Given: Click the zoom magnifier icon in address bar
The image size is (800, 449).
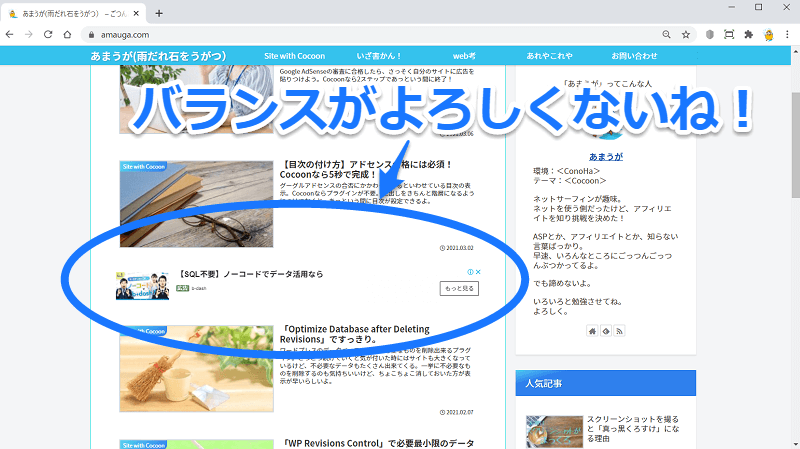Looking at the screenshot, I should pyautogui.click(x=664, y=34).
